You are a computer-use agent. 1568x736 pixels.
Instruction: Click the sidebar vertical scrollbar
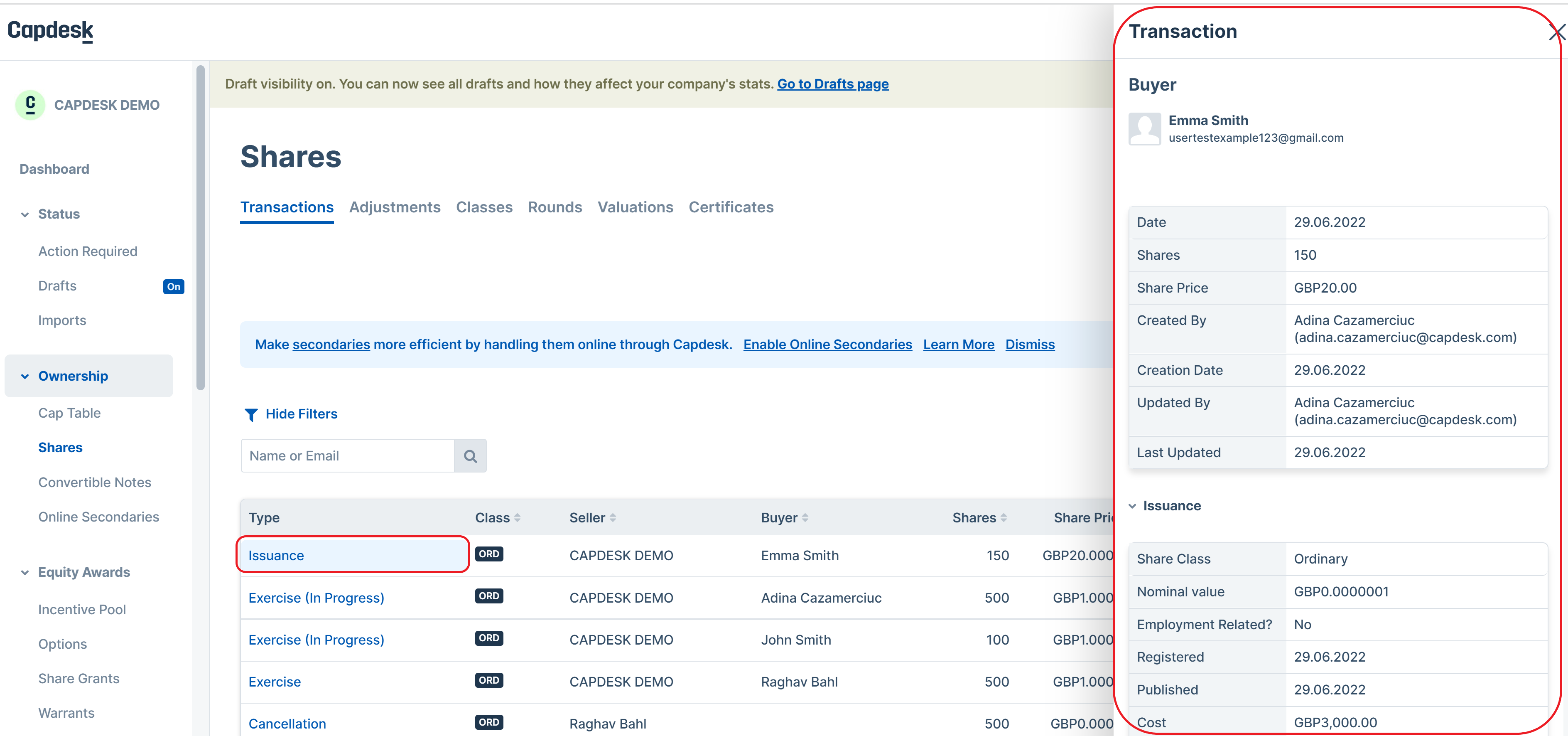tap(201, 228)
